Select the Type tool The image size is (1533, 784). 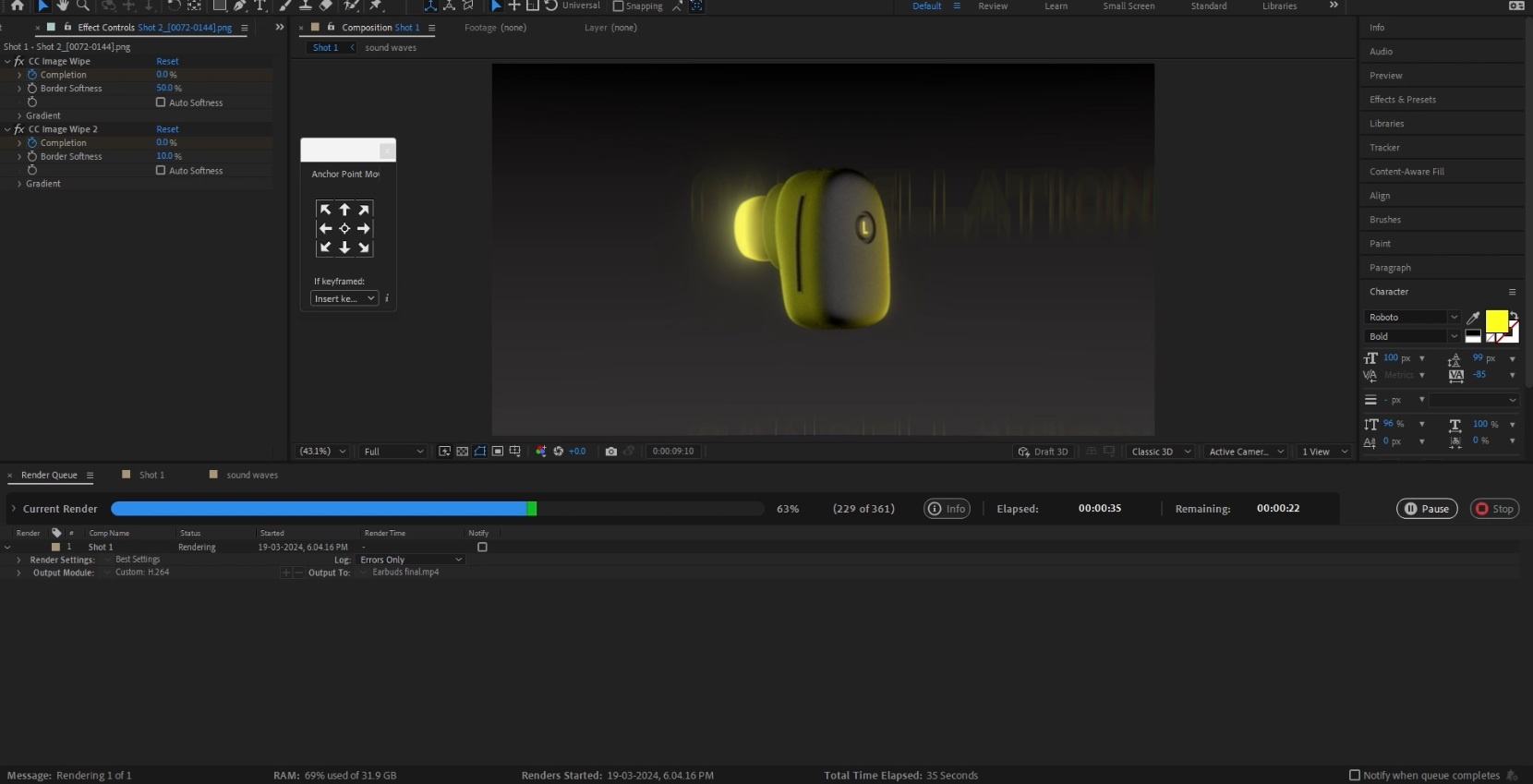(260, 6)
